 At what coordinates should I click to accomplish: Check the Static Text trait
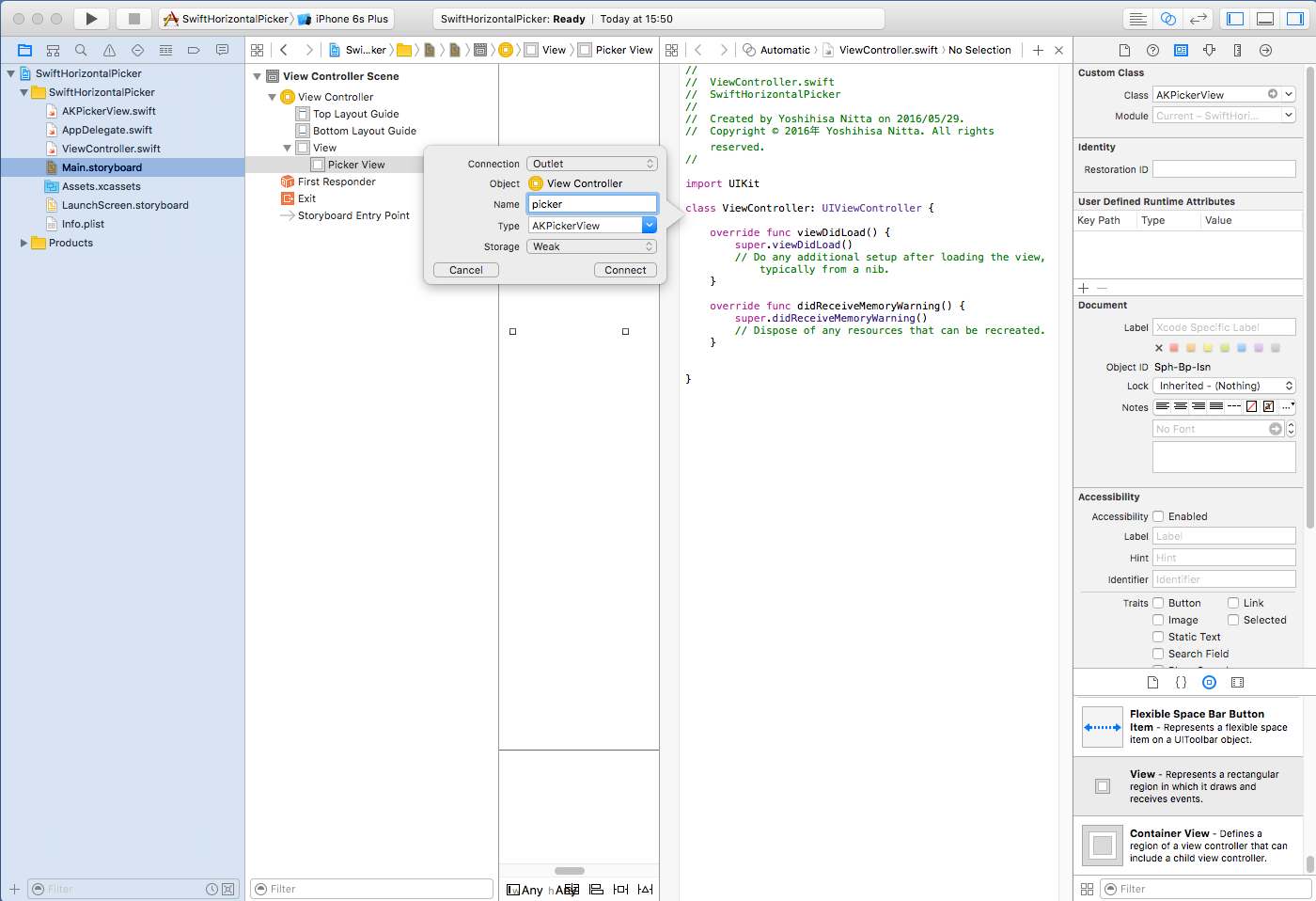(1158, 637)
